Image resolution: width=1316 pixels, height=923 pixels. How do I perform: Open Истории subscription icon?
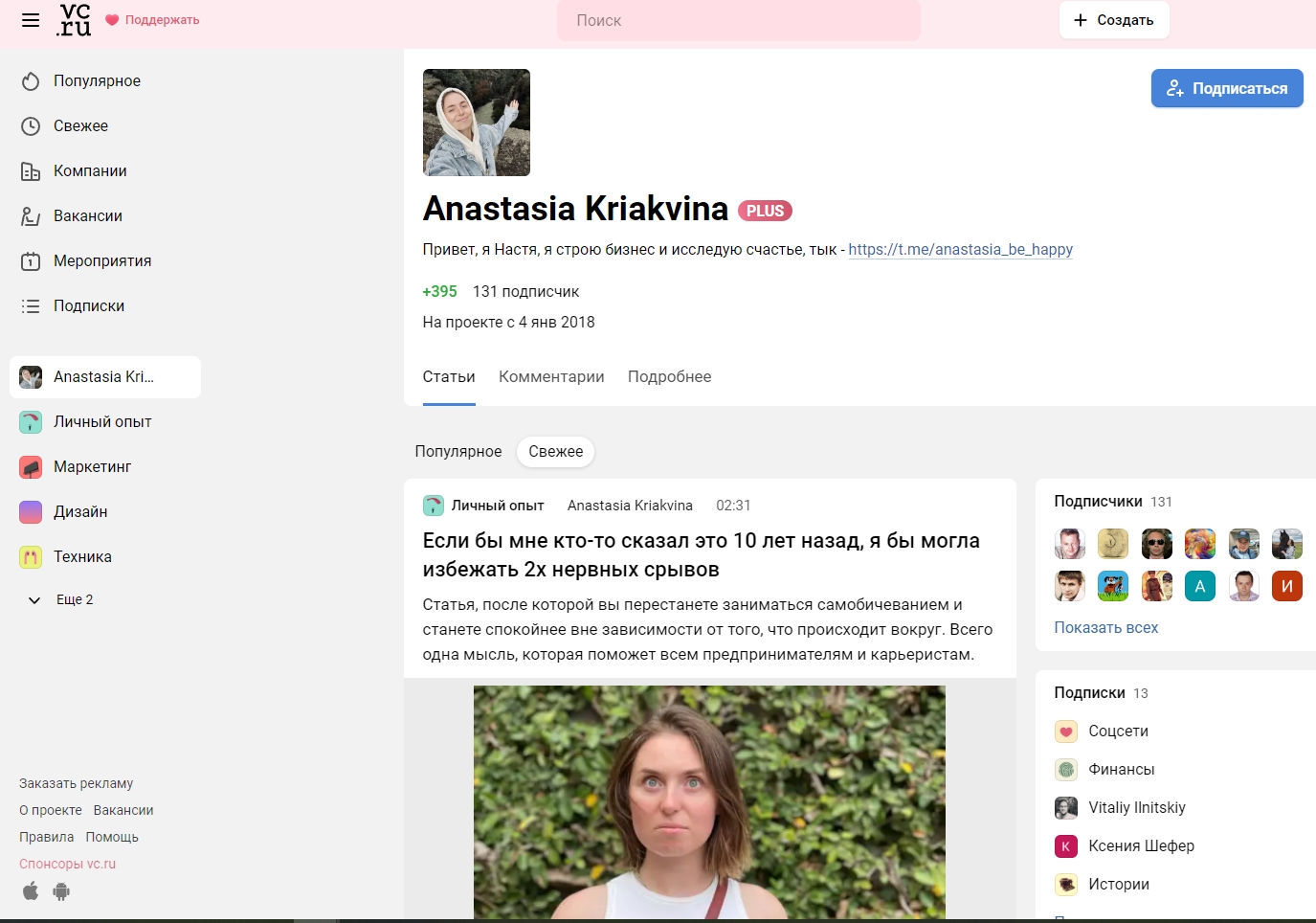(1066, 885)
